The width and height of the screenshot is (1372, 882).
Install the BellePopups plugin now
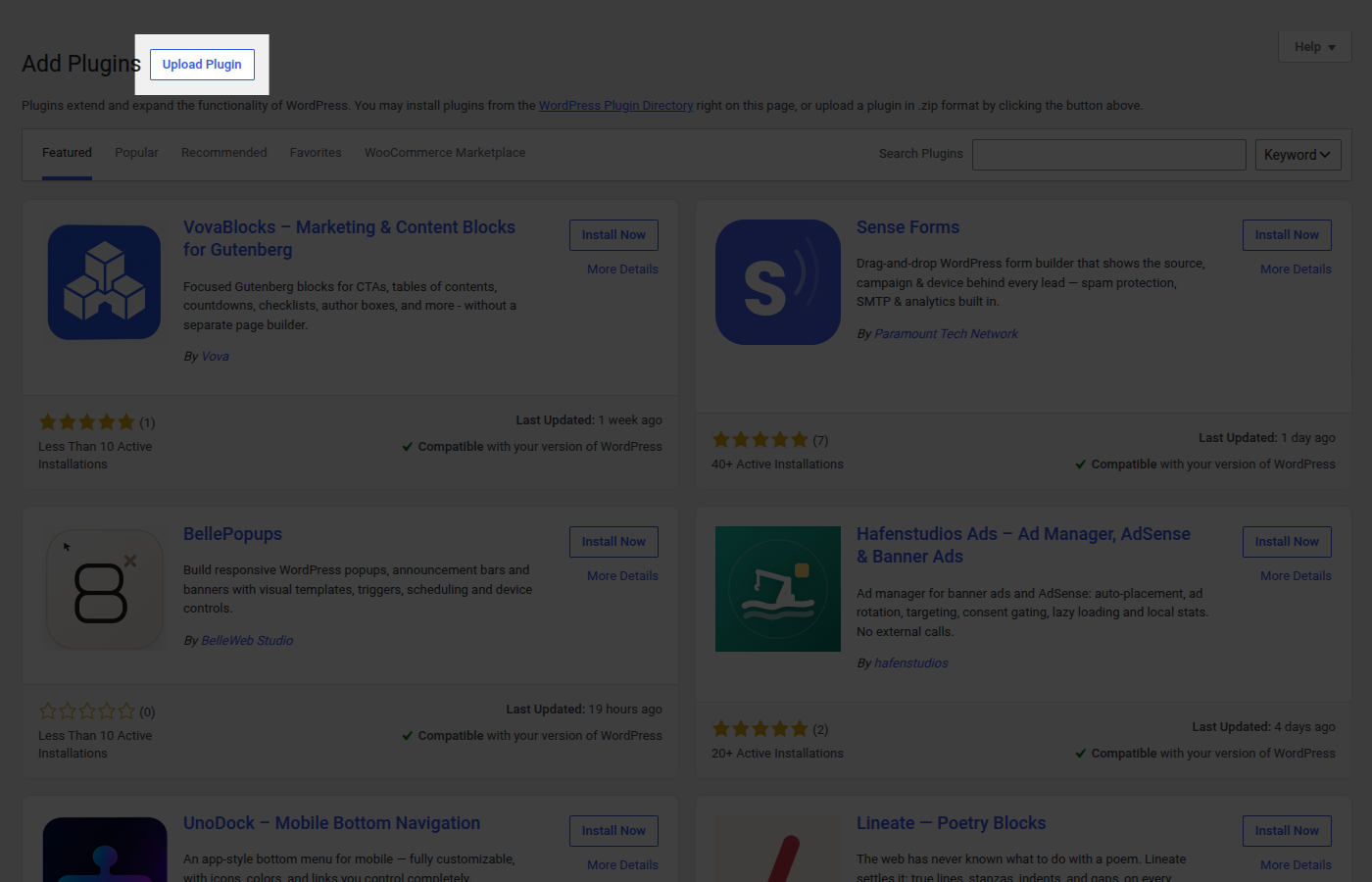(x=613, y=542)
